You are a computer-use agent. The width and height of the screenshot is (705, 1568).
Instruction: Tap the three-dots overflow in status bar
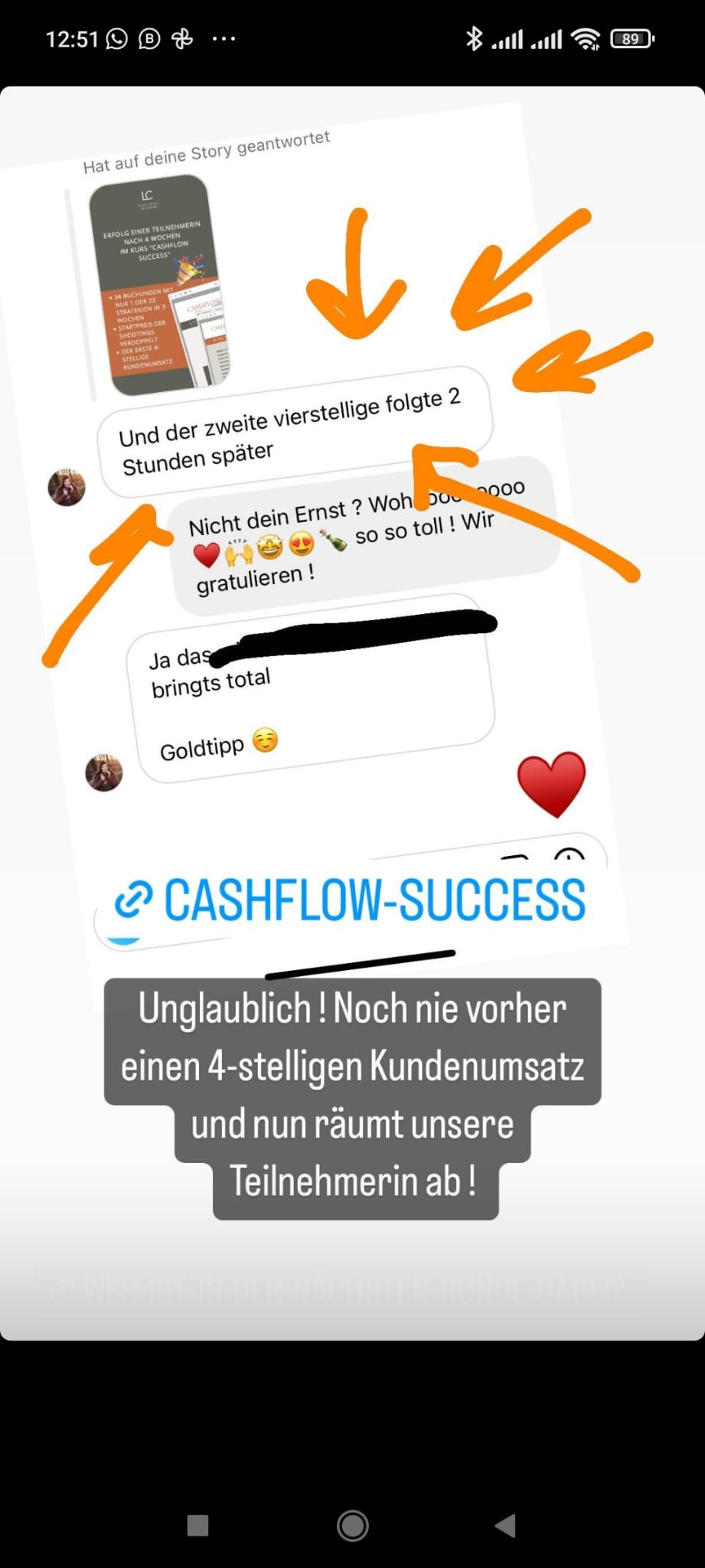pyautogui.click(x=224, y=38)
